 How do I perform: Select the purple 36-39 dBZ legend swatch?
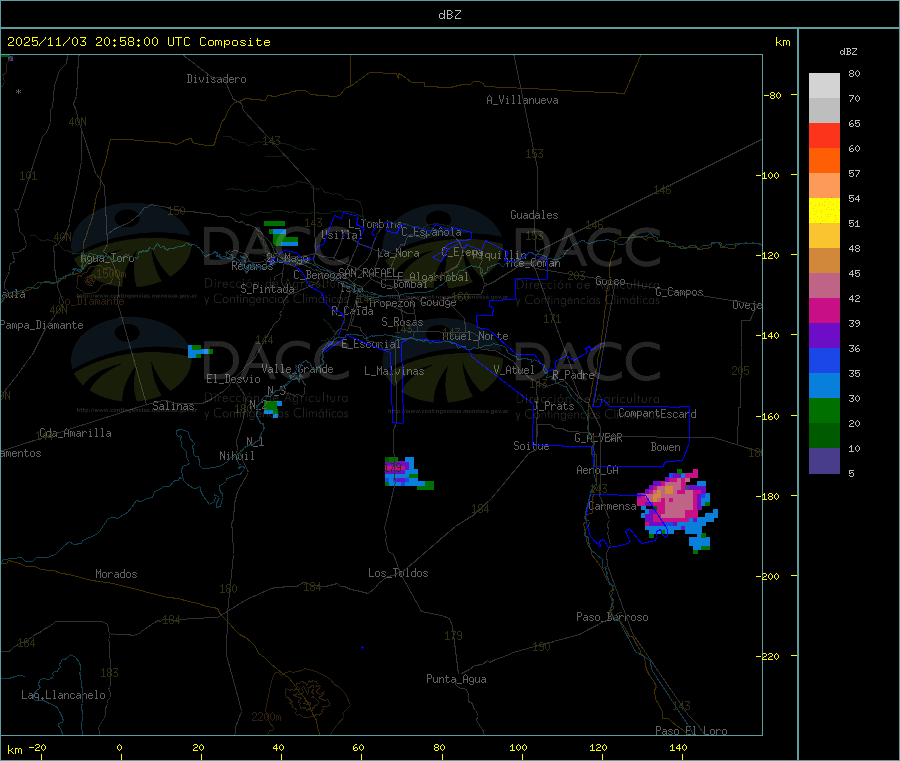[824, 336]
